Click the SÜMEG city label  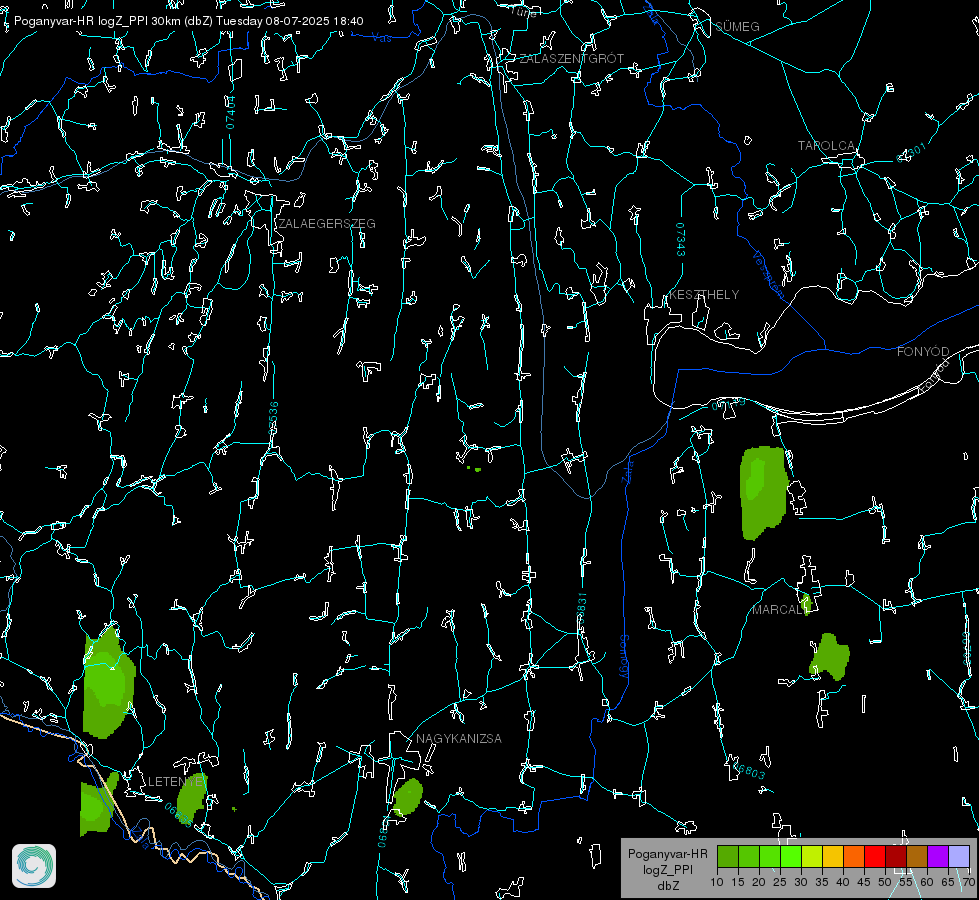click(x=737, y=27)
